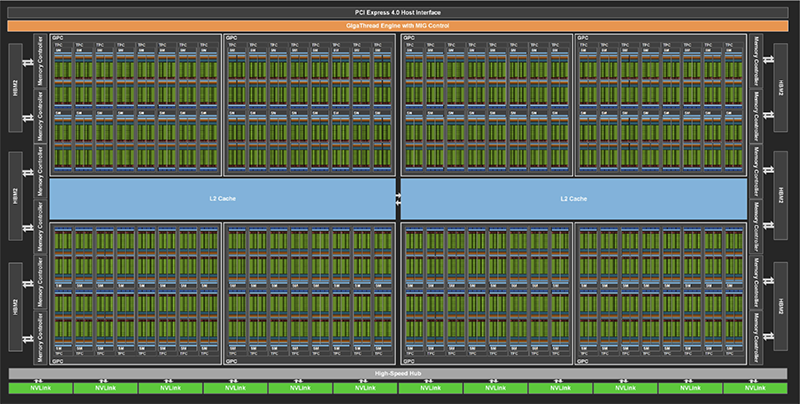Screen dimensions: 800x404
Task: Click the left L2 Cache block
Action: pos(224,198)
